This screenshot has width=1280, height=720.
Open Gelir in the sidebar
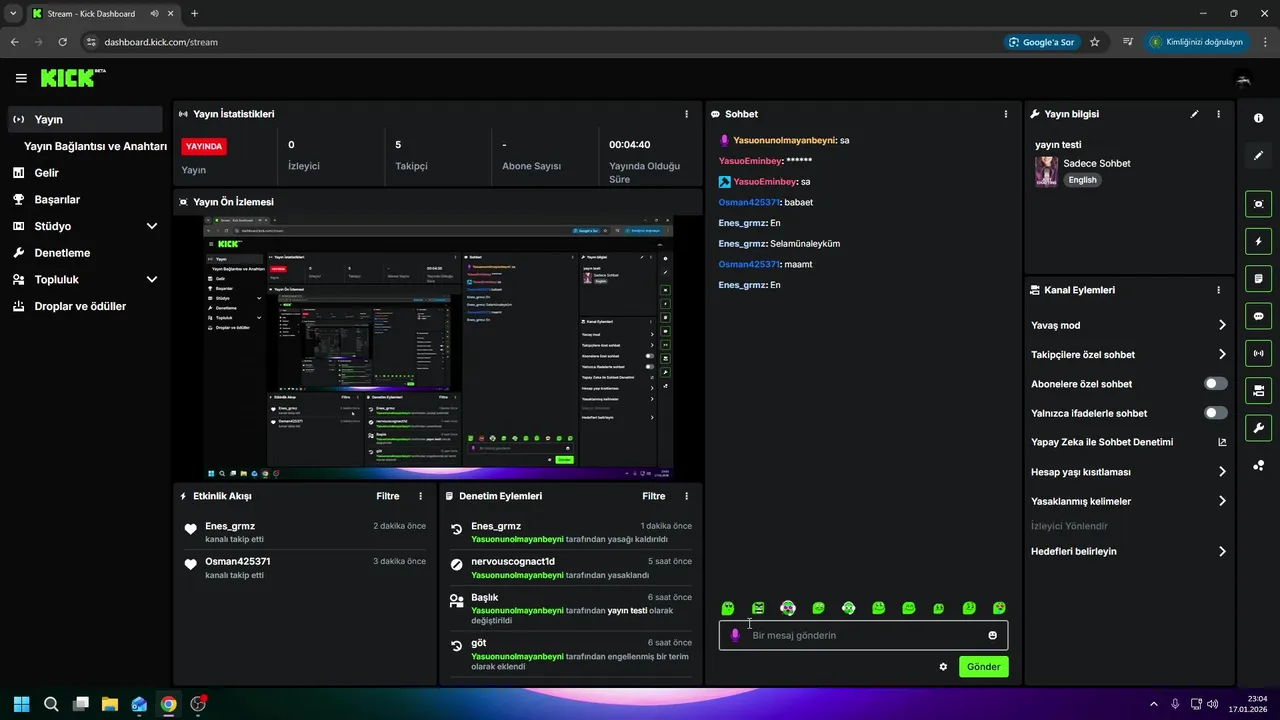point(85,173)
